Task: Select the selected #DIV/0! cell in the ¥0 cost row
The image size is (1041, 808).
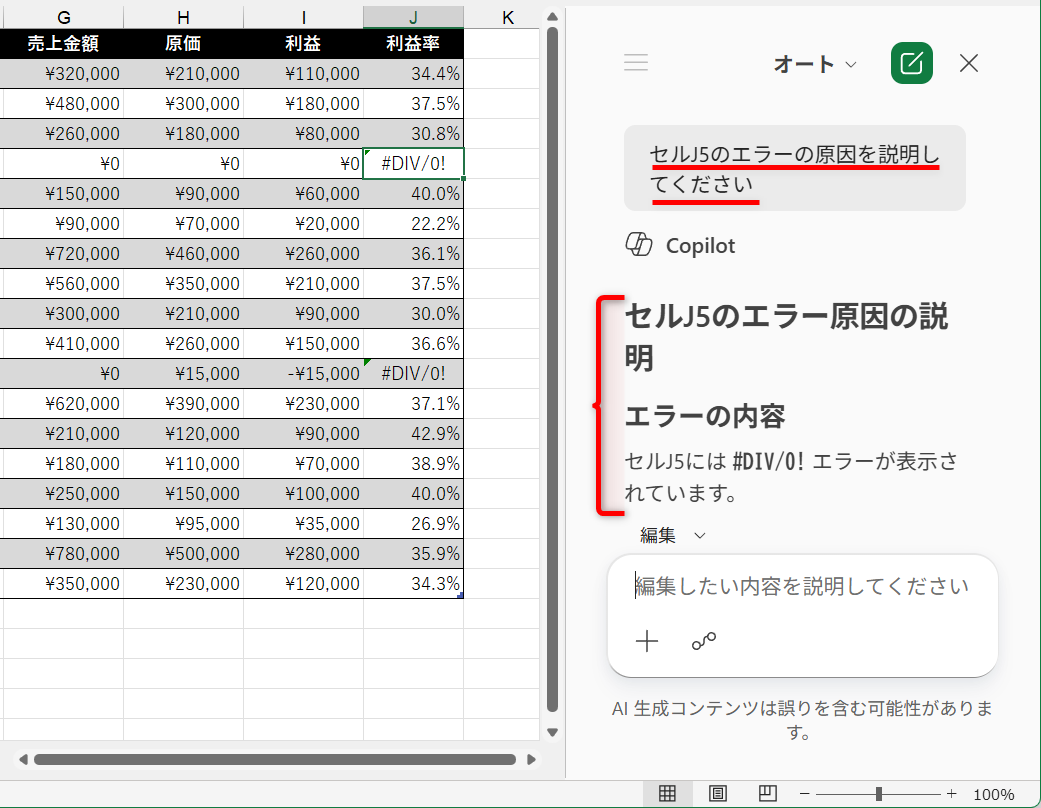Action: point(413,163)
